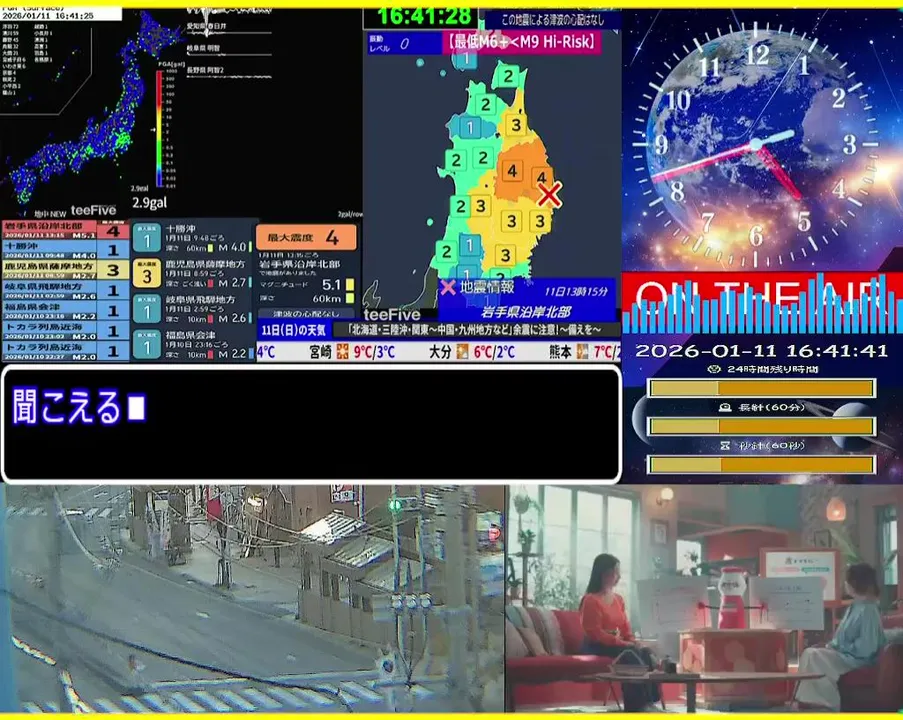This screenshot has width=903, height=720.
Task: Click the icon beside 長針(60分) label
Action: [x=725, y=407]
